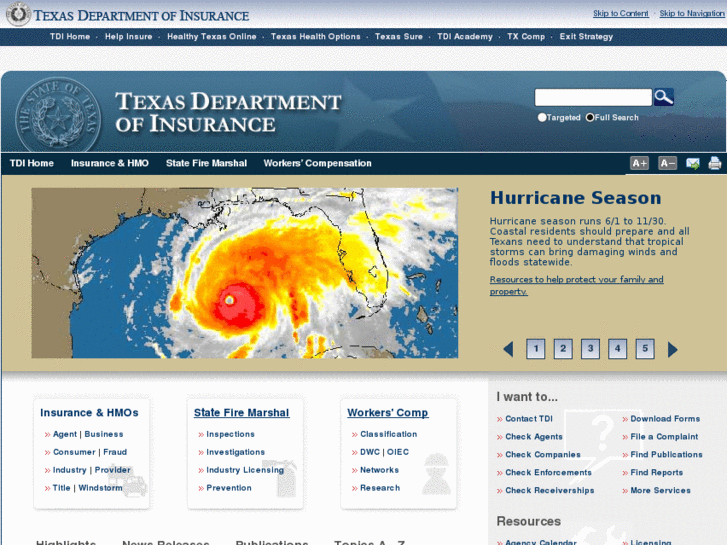
Task: Click the print page icon
Action: 715,163
